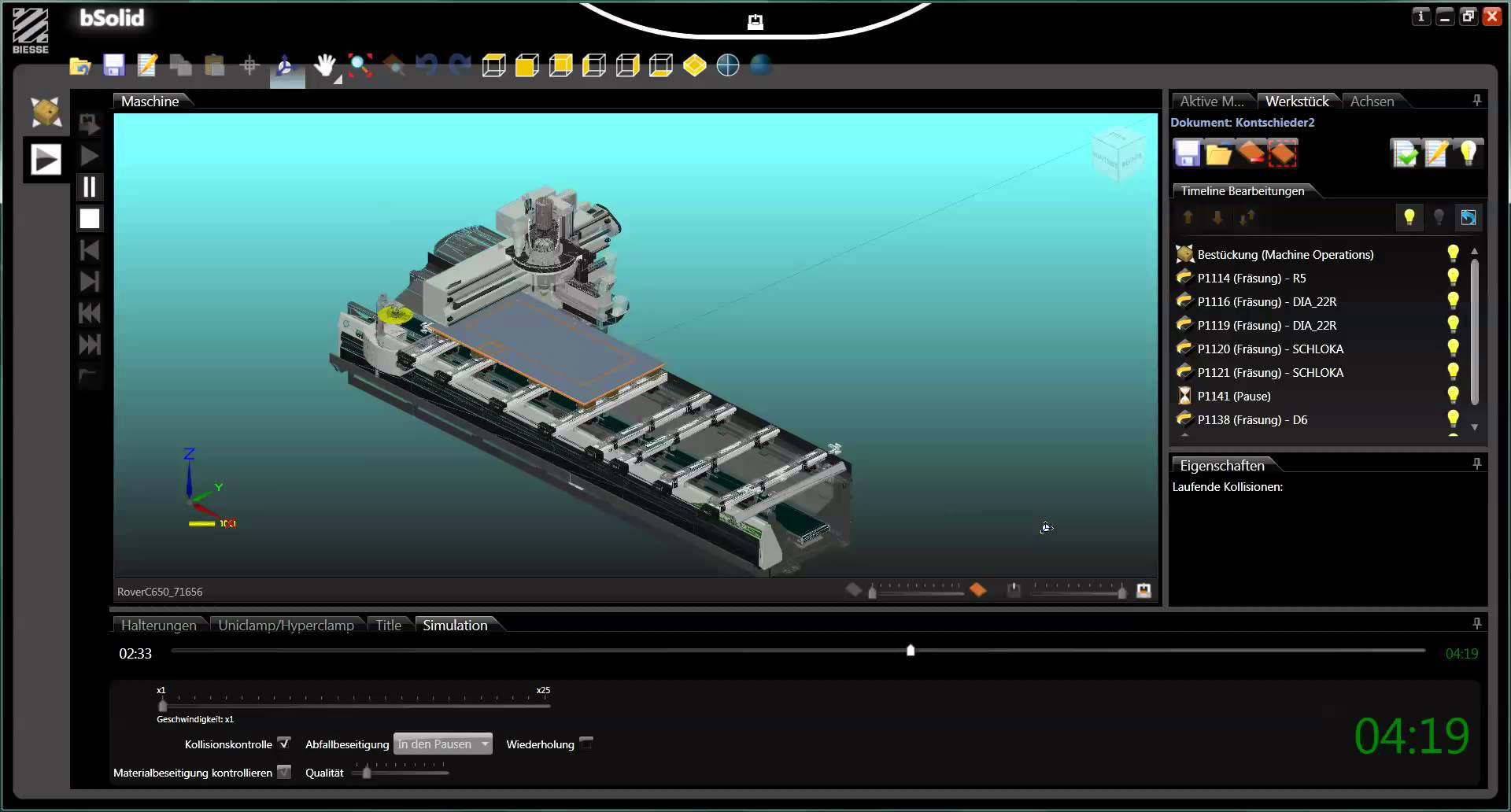Screen dimensions: 1511x812
Task: Pause the simulation playback
Action: tap(90, 187)
